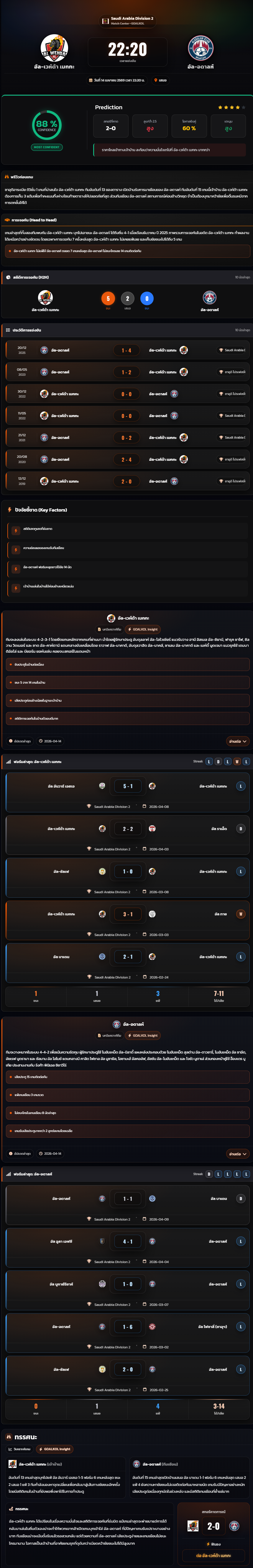Viewport: 253px width, 1568px height.
Task: Expand the read more dropdown in Al-Adalah section
Action: (237, 1154)
